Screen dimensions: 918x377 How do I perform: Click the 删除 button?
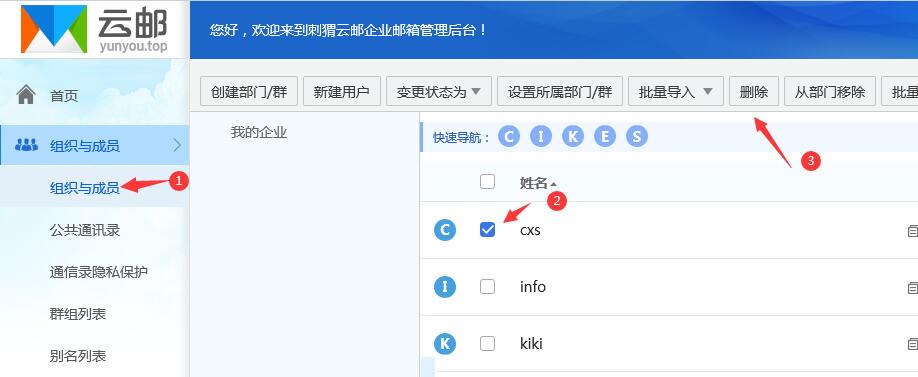click(753, 91)
